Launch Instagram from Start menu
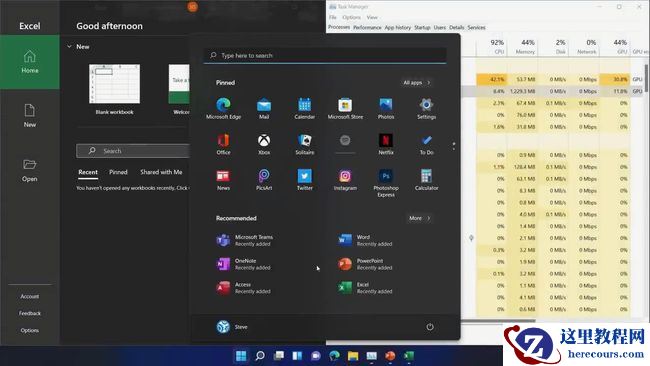This screenshot has width=650, height=366. [345, 180]
